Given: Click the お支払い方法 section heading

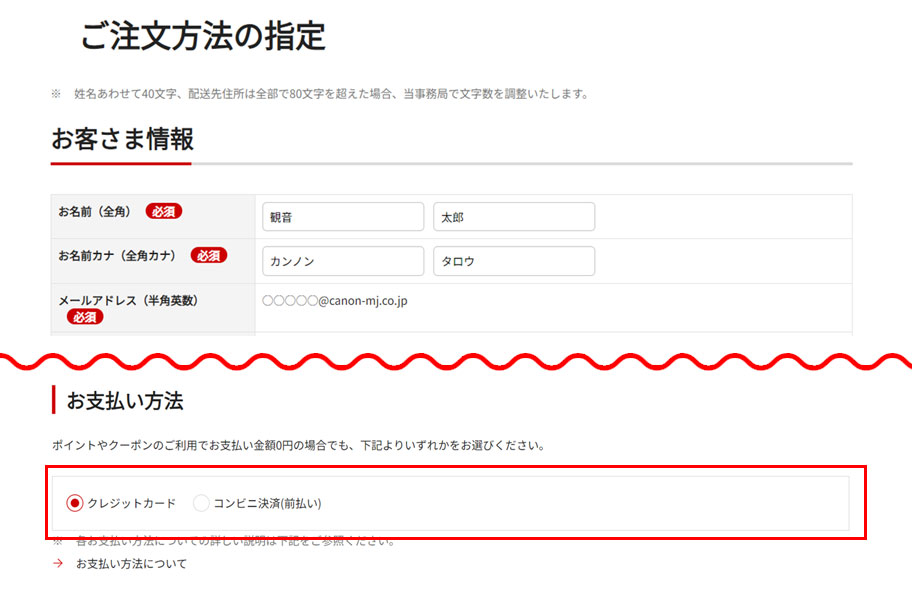Looking at the screenshot, I should 124,401.
